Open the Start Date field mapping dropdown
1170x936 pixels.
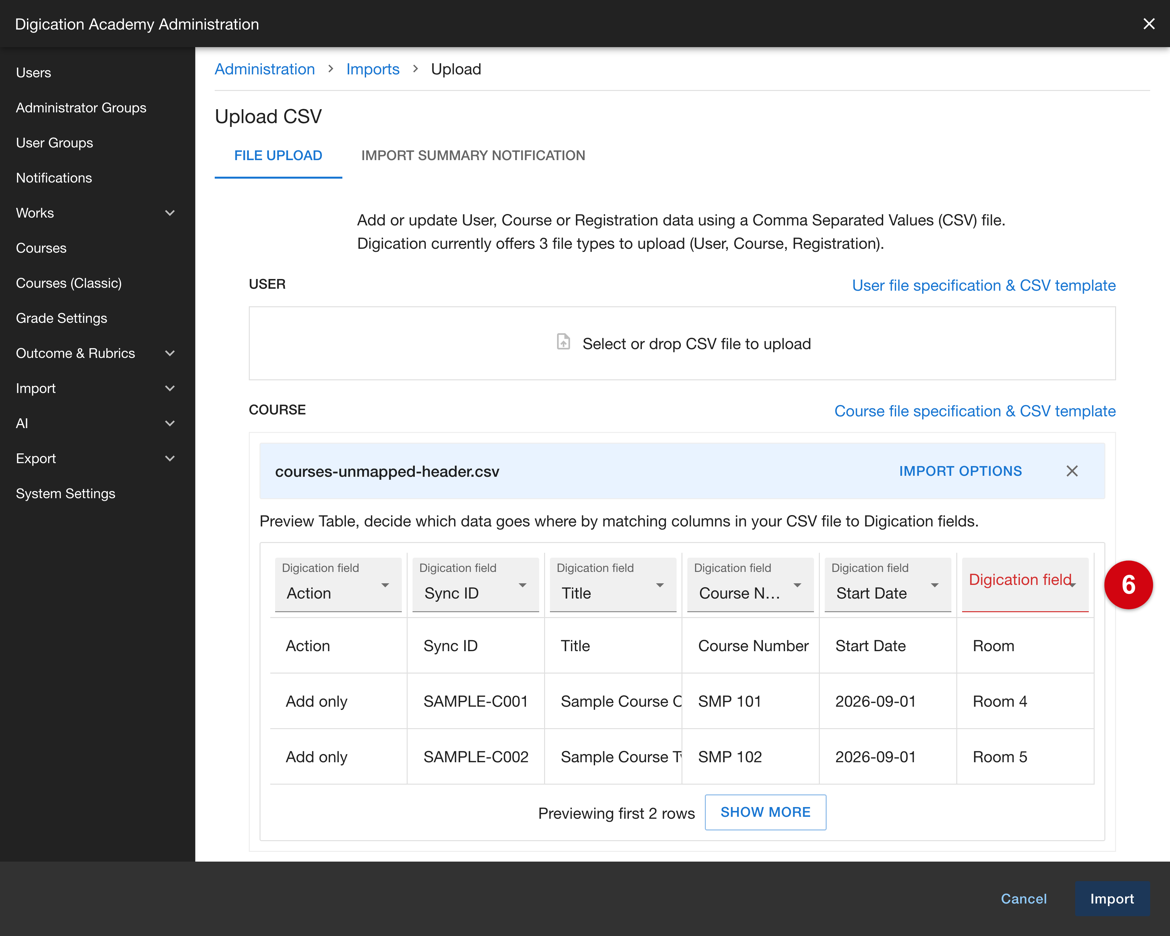pyautogui.click(x=887, y=584)
